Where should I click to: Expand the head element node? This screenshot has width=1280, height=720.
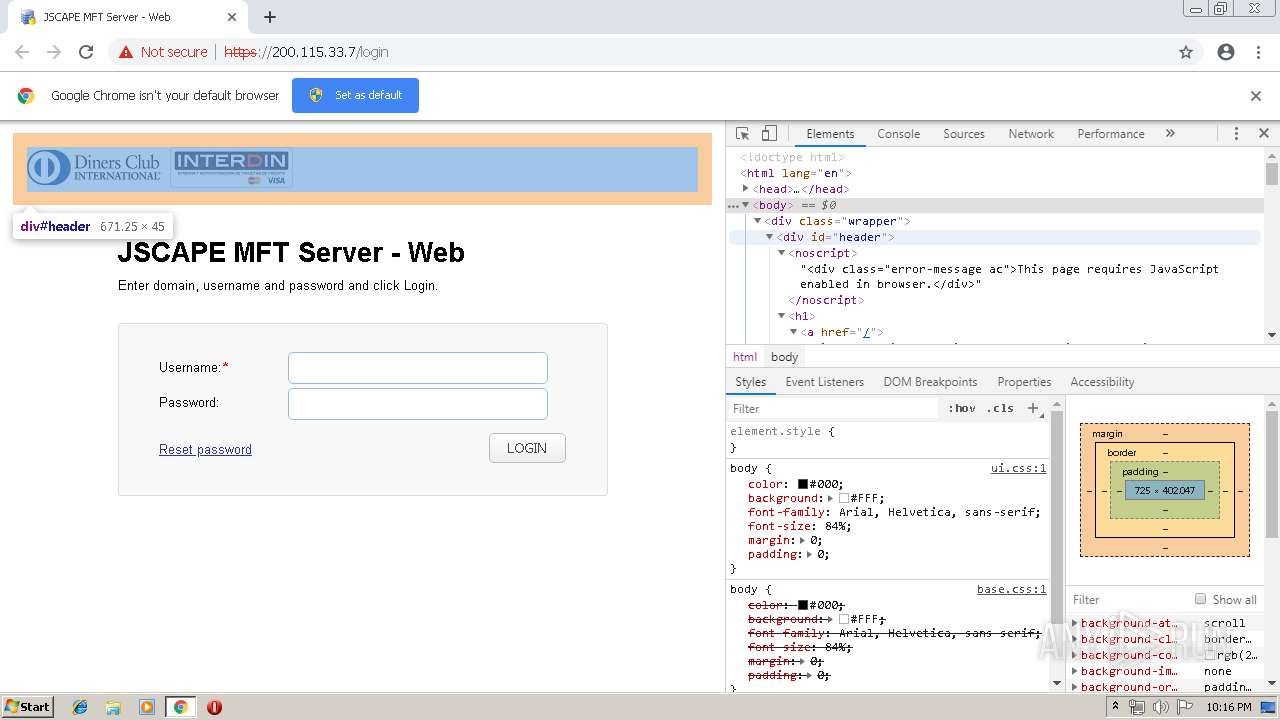click(x=745, y=188)
